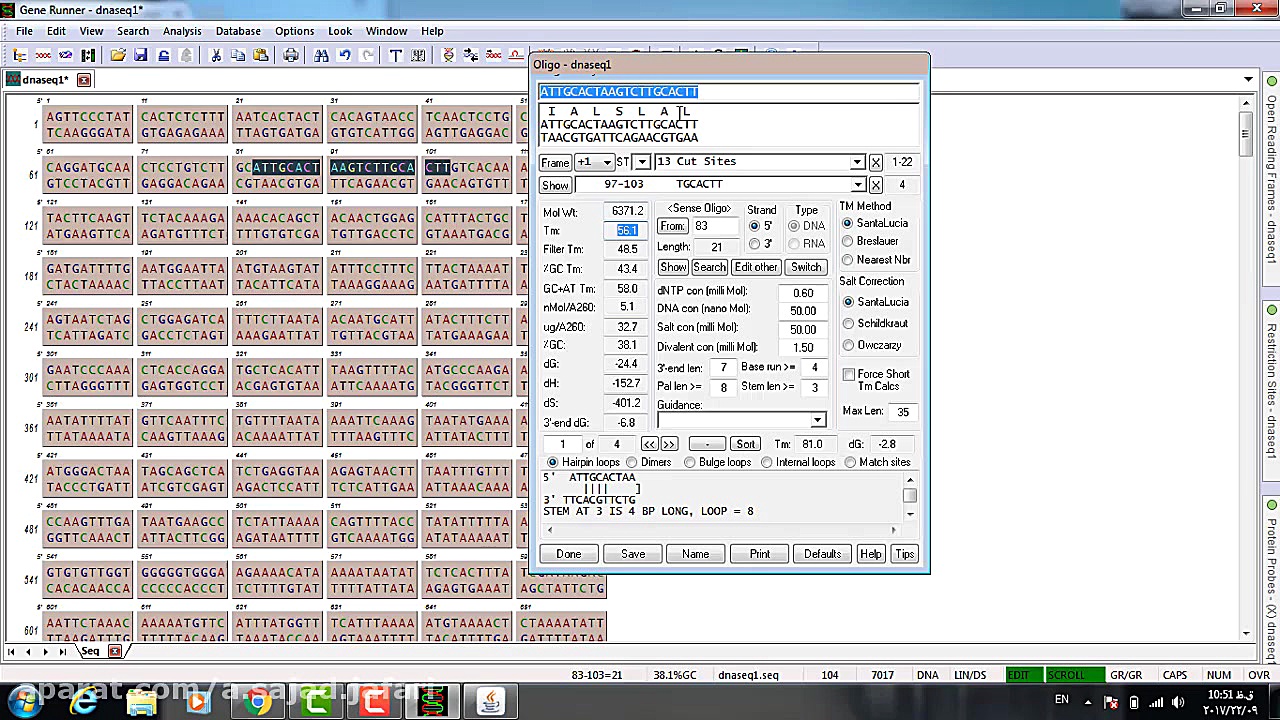Select the Breslauer TM method
The image size is (1280, 720).
[848, 241]
